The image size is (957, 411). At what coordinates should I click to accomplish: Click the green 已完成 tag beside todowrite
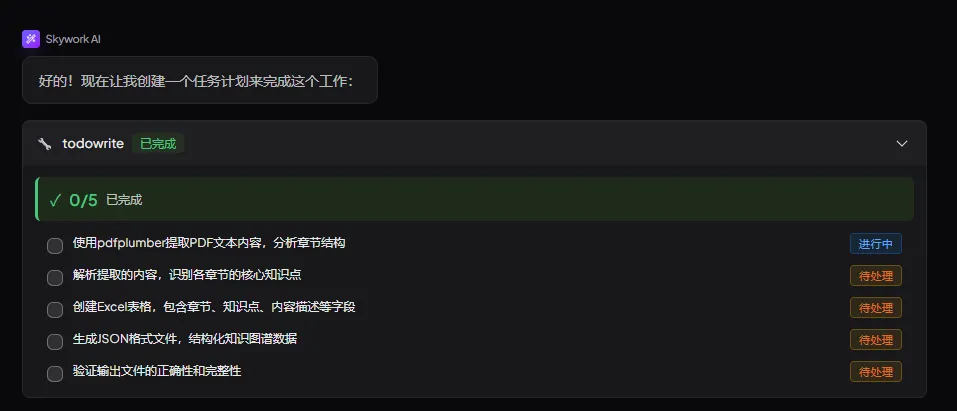[x=158, y=144]
